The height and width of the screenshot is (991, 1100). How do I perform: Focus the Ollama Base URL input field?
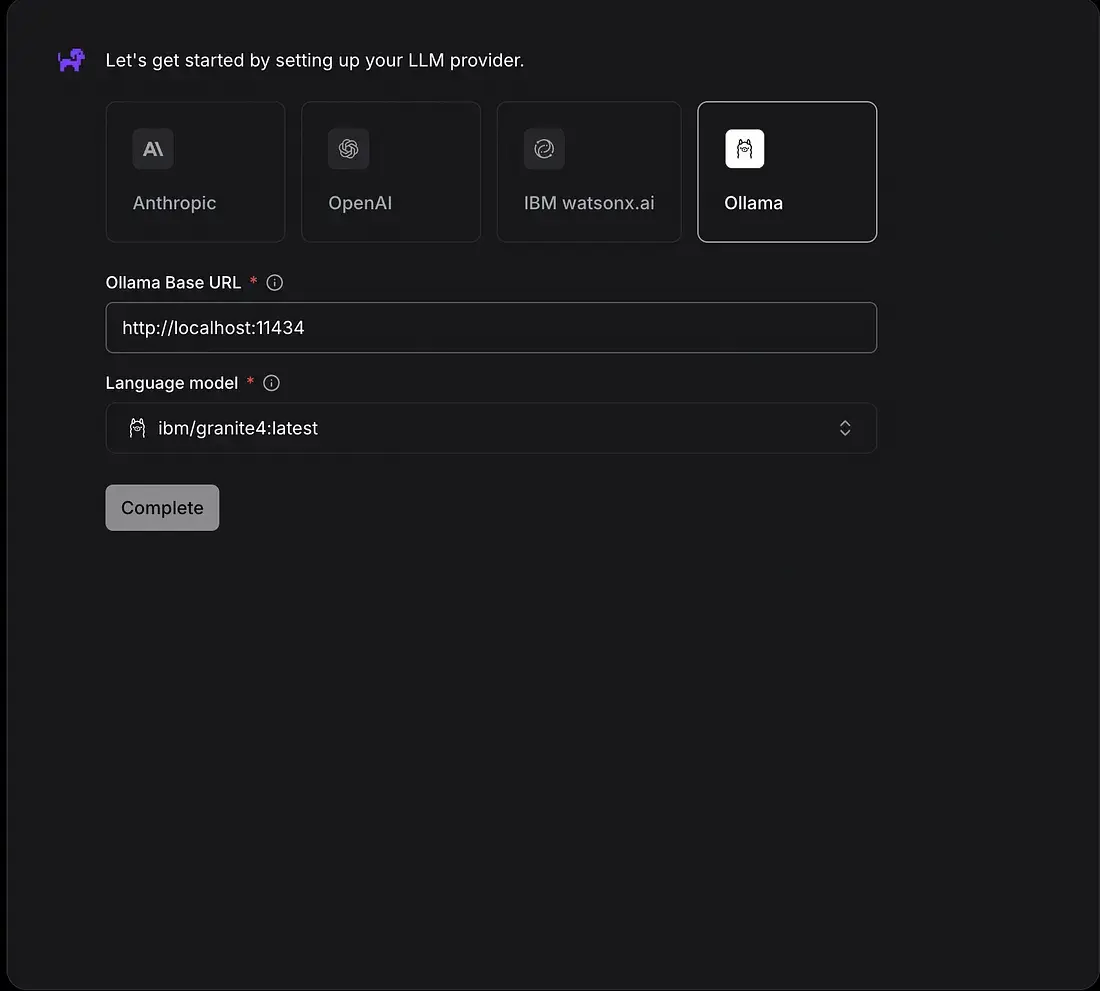tap(490, 327)
